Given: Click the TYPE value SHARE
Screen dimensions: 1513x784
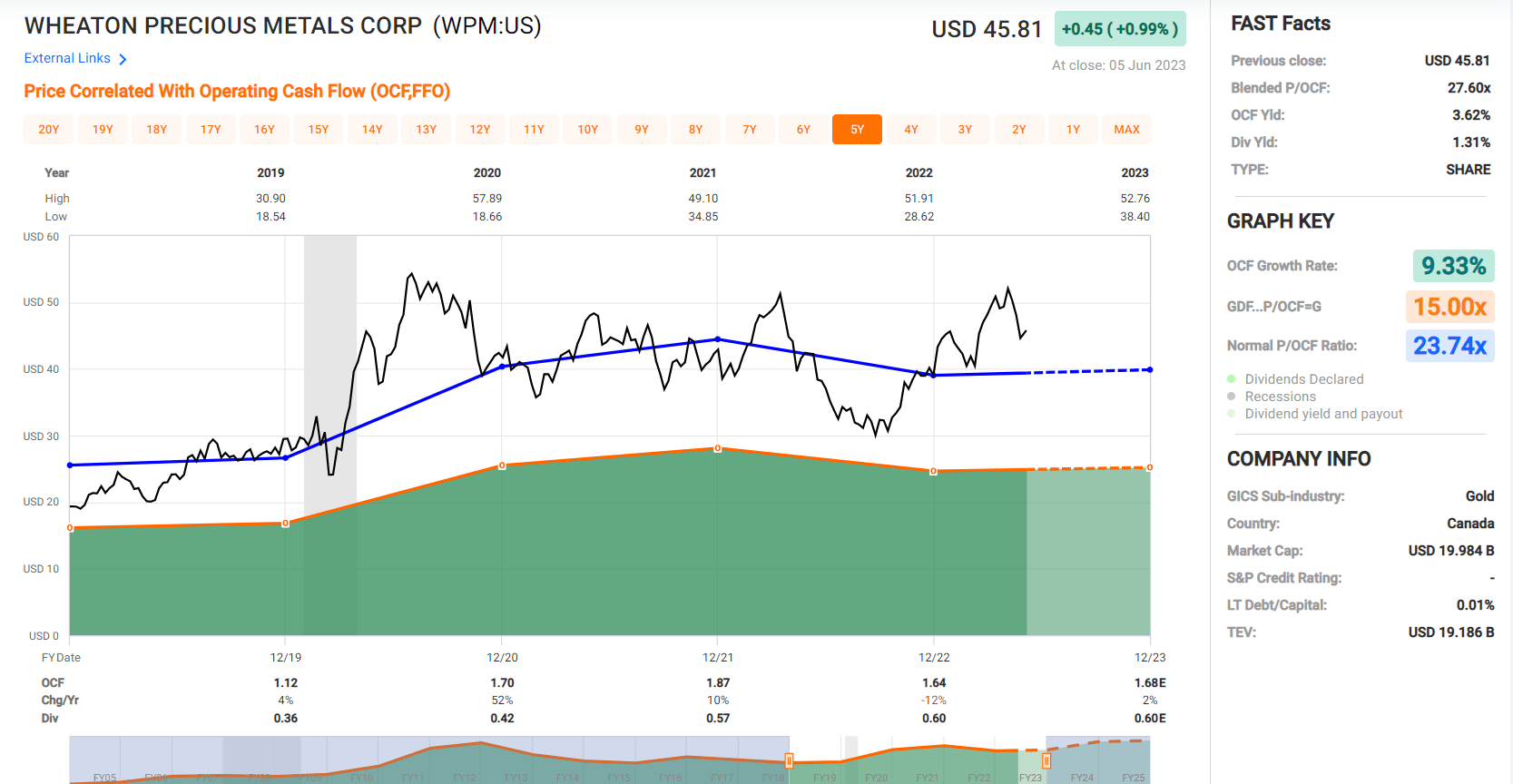Looking at the screenshot, I should point(1468,170).
